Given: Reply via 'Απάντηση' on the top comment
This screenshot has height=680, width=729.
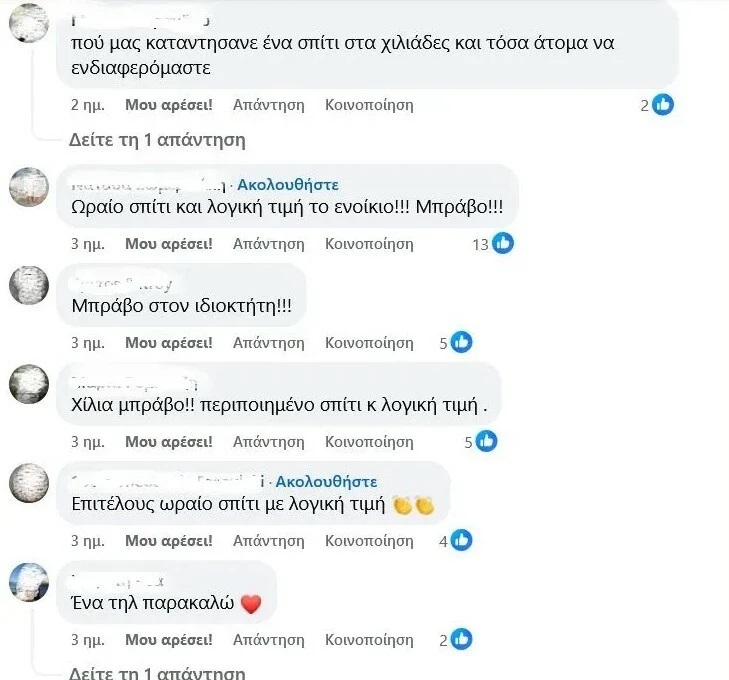Looking at the screenshot, I should (268, 104).
